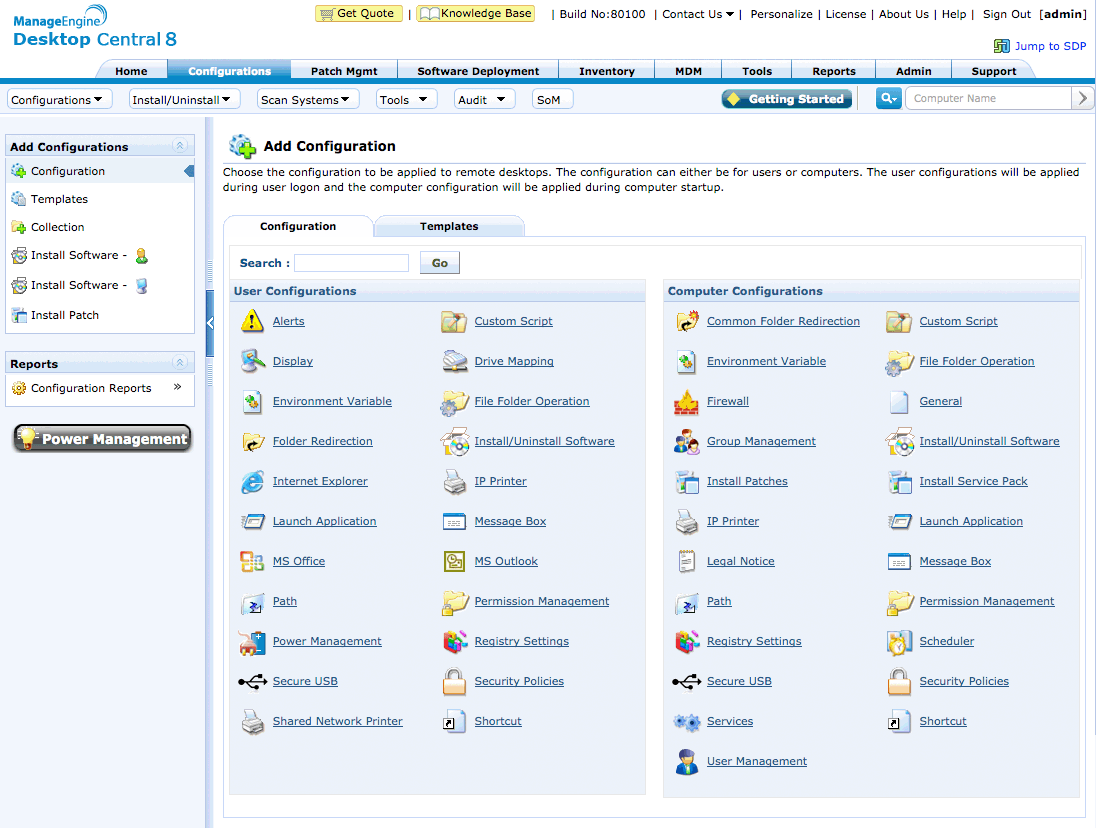
Task: Open the License link in the header
Action: pos(846,14)
